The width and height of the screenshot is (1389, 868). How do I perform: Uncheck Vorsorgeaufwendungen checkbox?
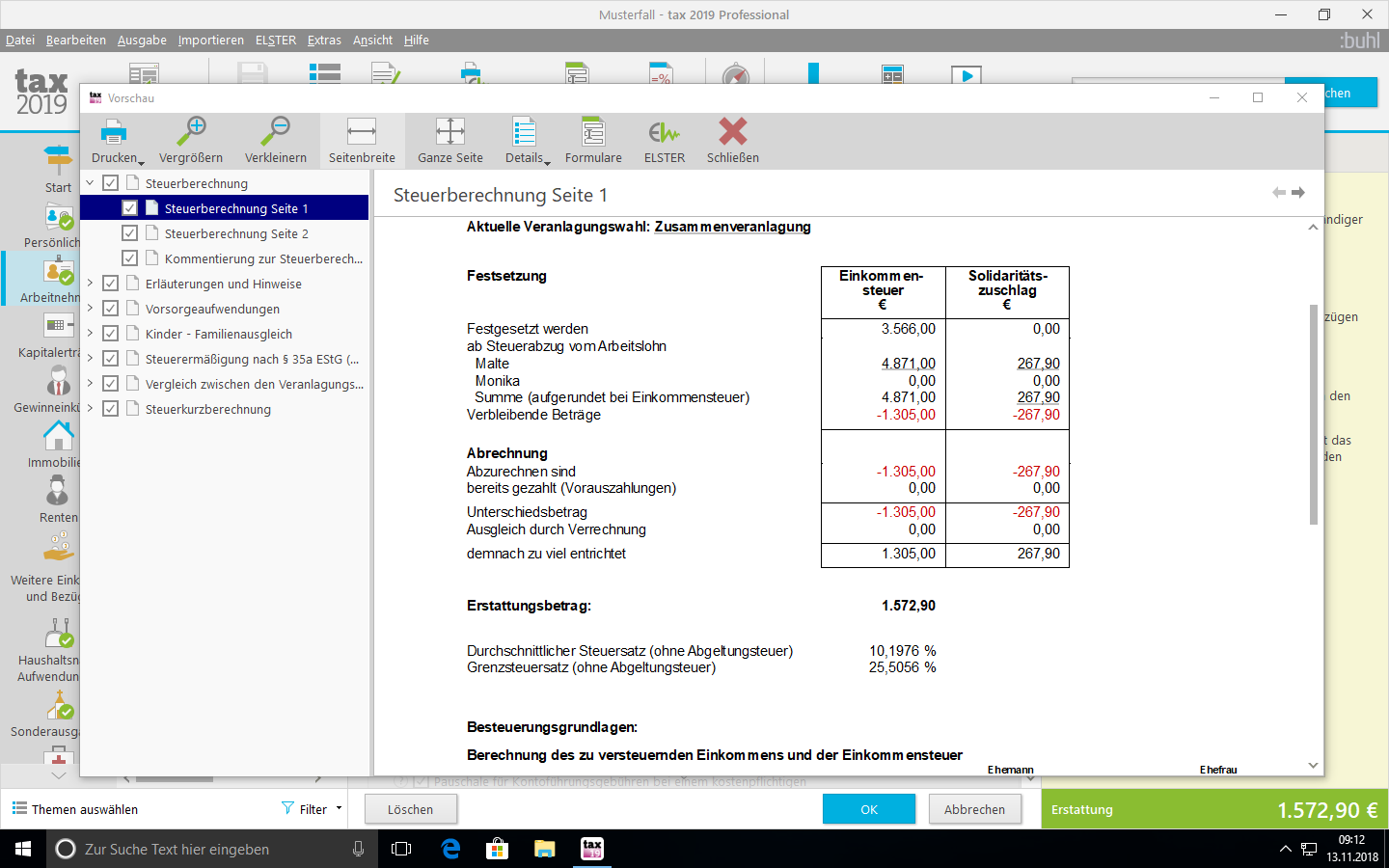111,309
